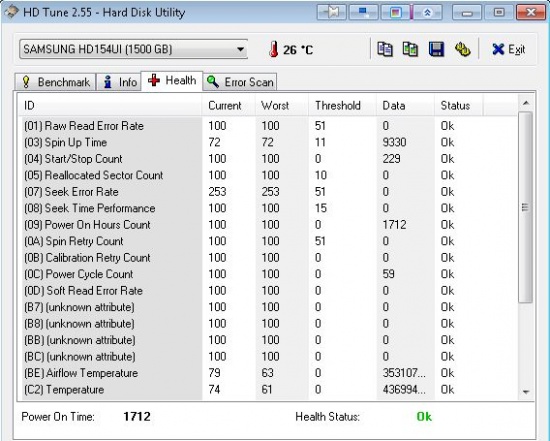Click the scrollbar down arrow
Image resolution: width=550 pixels, height=441 pixels.
(525, 392)
